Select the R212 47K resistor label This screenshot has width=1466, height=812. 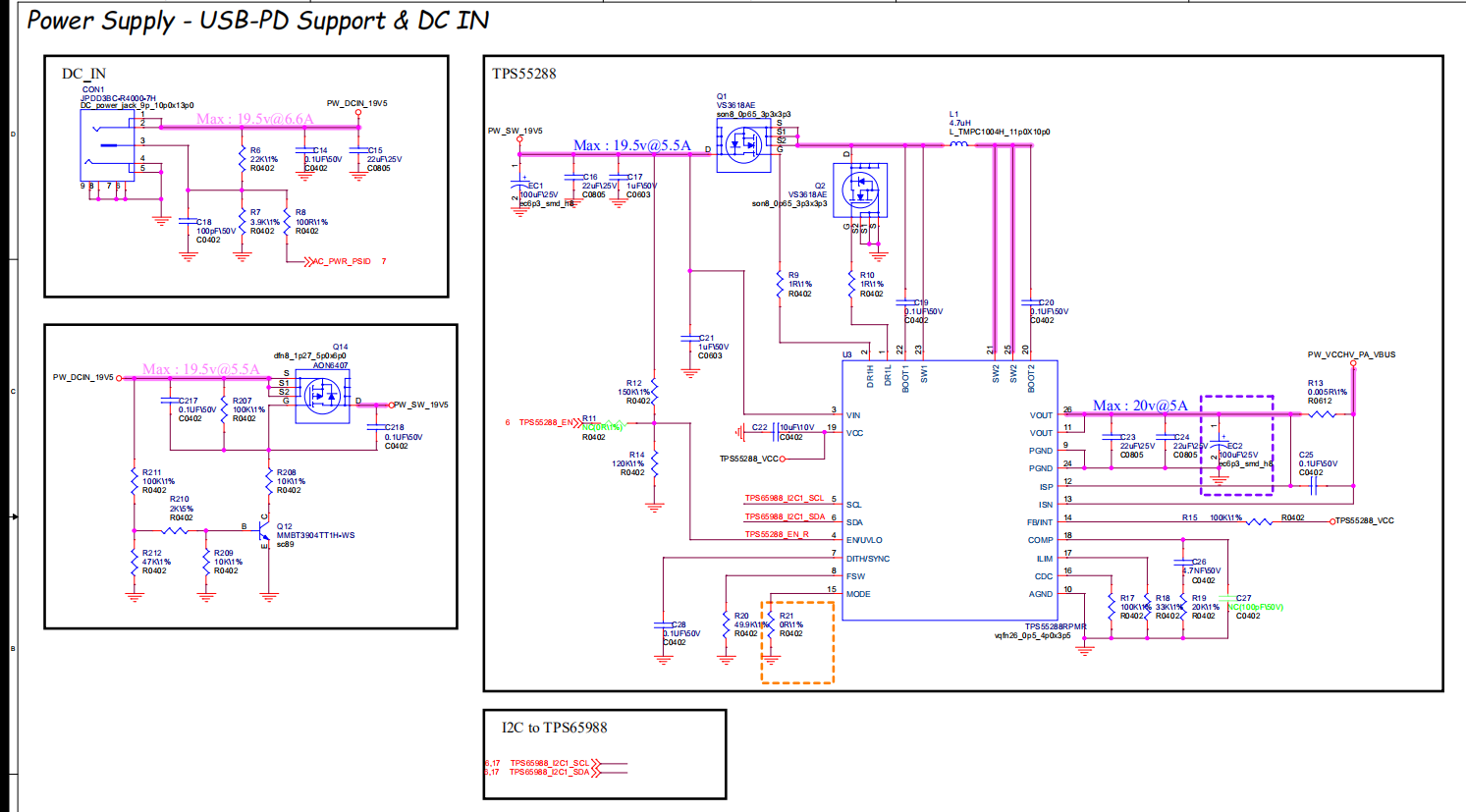click(x=156, y=562)
